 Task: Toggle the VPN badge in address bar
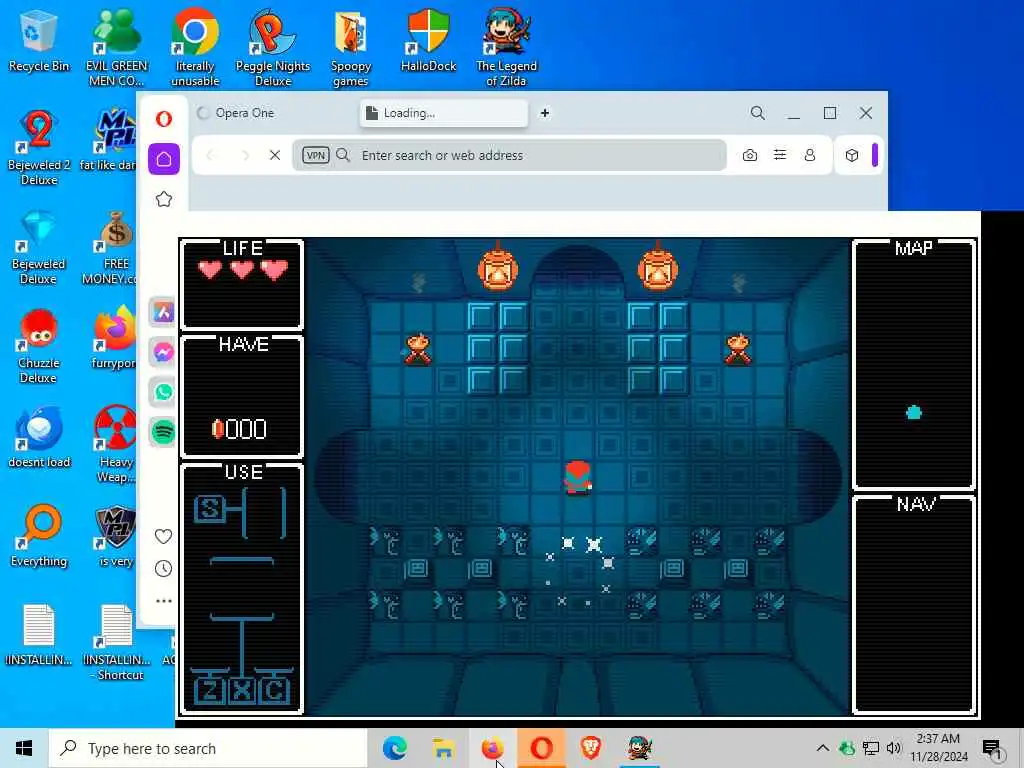pyautogui.click(x=315, y=155)
